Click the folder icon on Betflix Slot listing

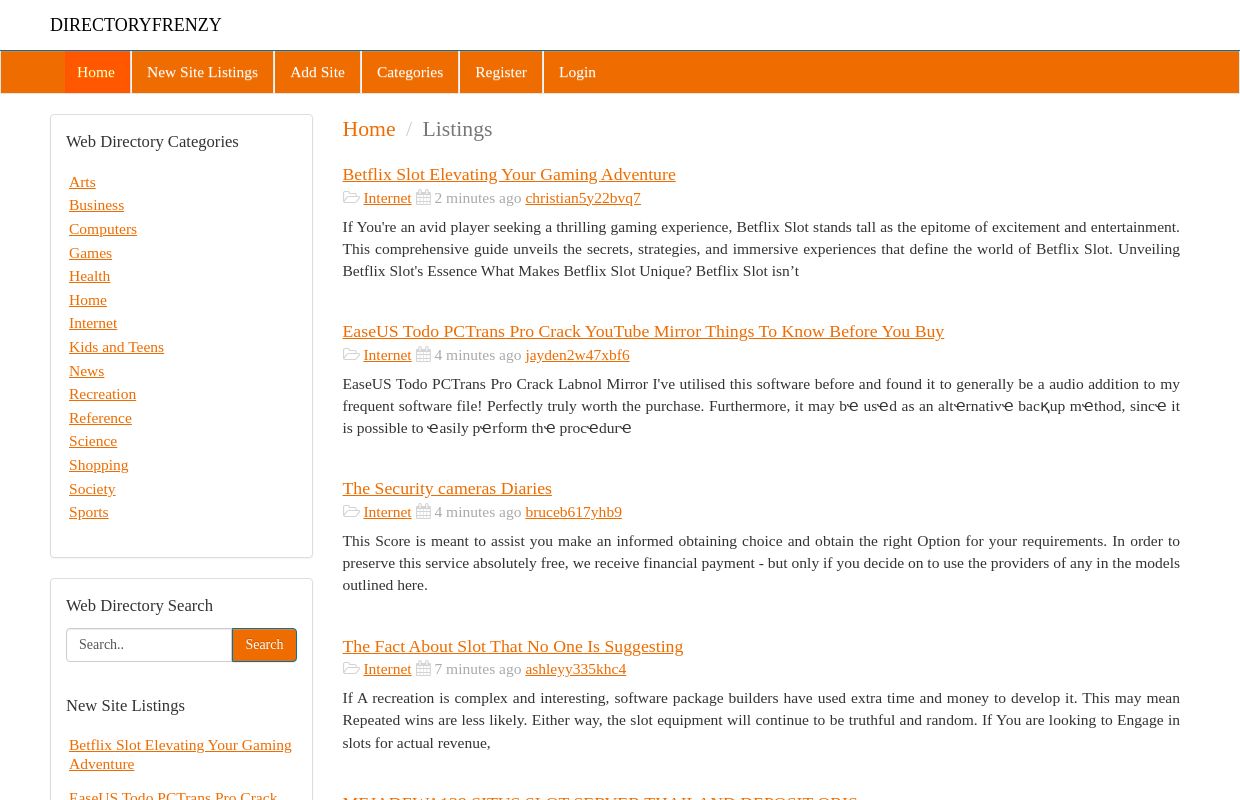pos(351,197)
